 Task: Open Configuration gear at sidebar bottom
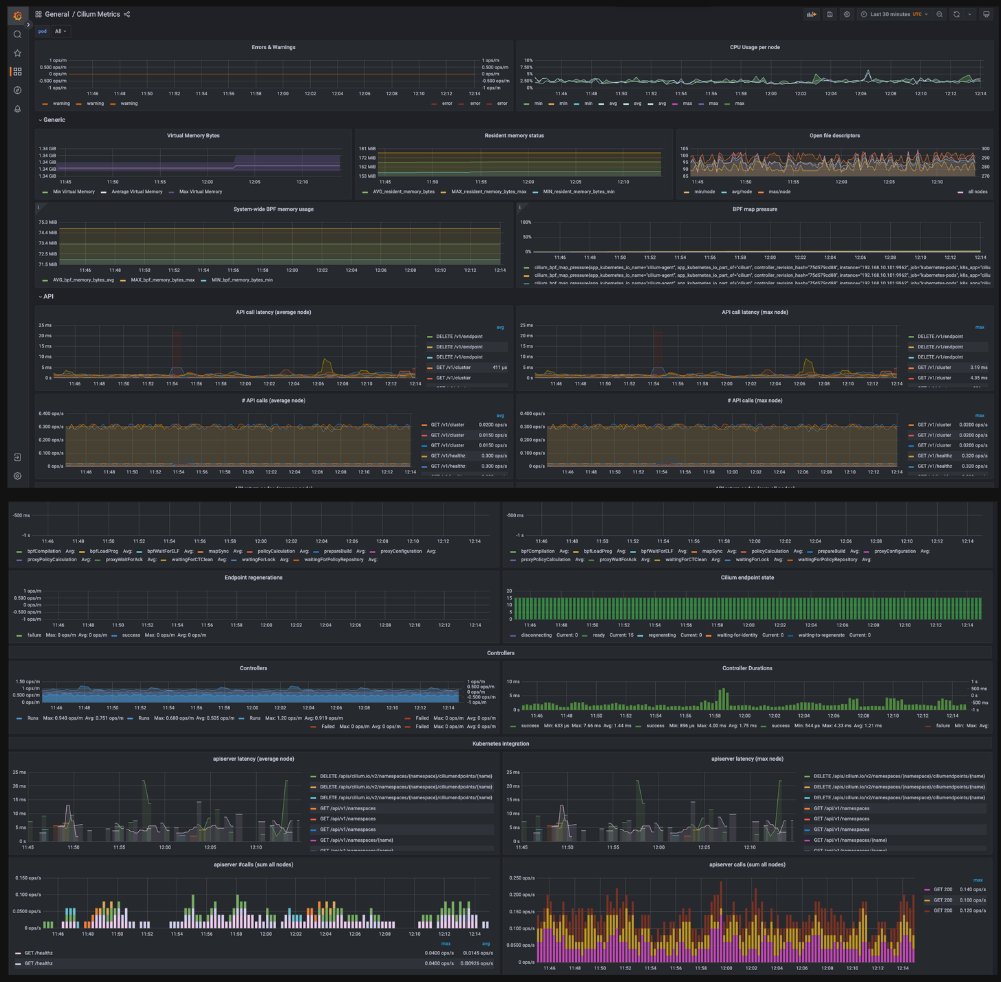point(17,476)
